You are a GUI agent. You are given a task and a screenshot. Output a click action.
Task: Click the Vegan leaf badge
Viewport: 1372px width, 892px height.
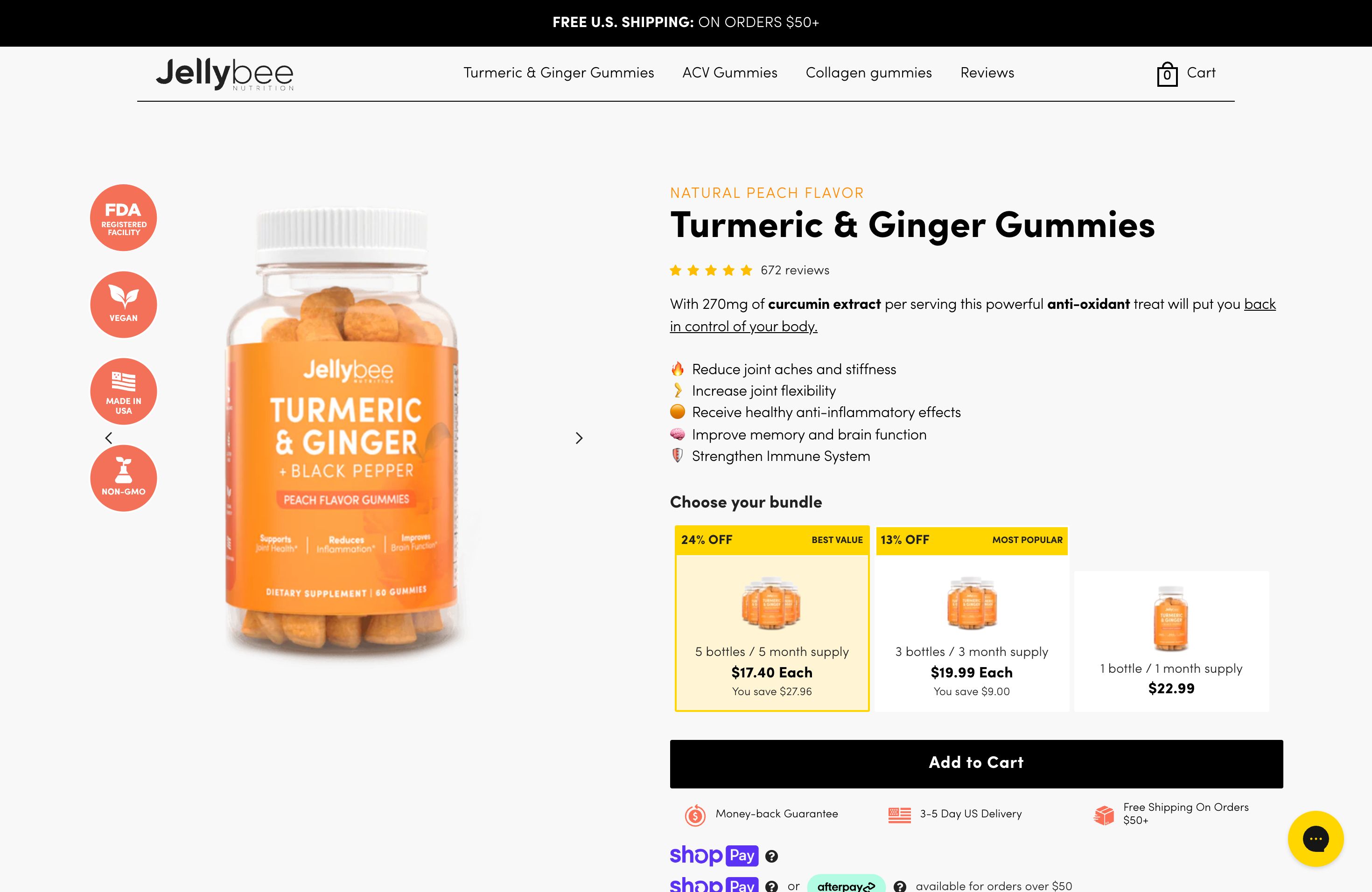[123, 304]
